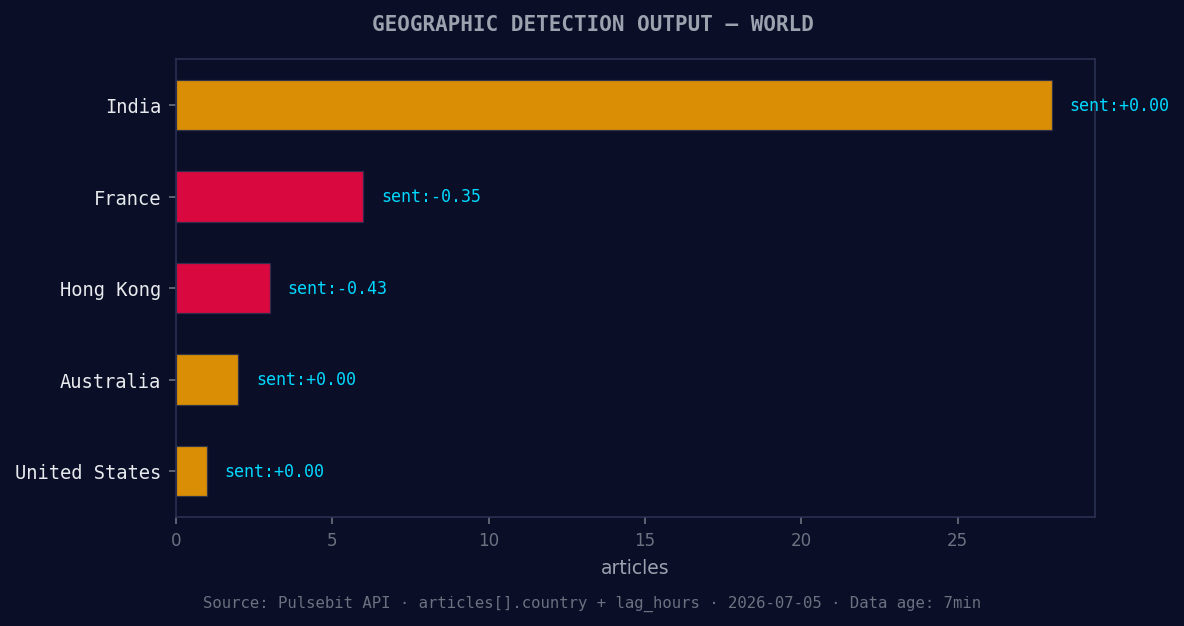
Task: Click the sent:-0.35 annotation
Action: (x=431, y=196)
